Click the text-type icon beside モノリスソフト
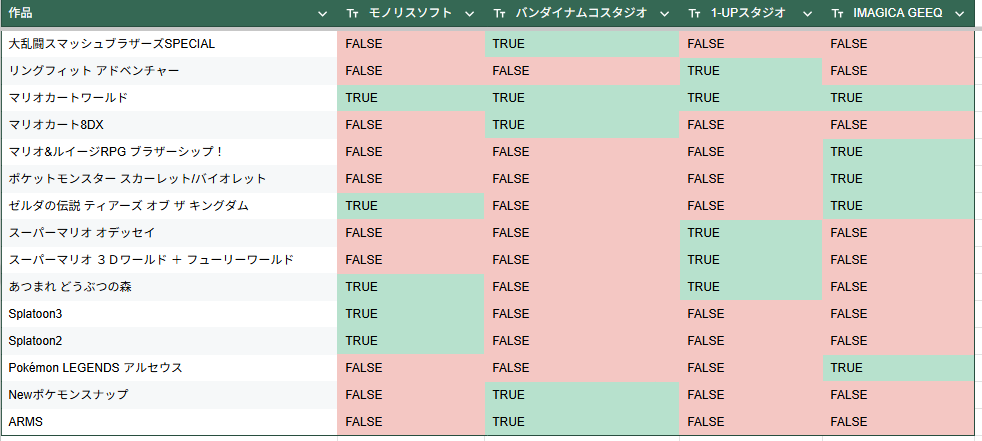Viewport: 982px width, 441px height. (x=352, y=14)
